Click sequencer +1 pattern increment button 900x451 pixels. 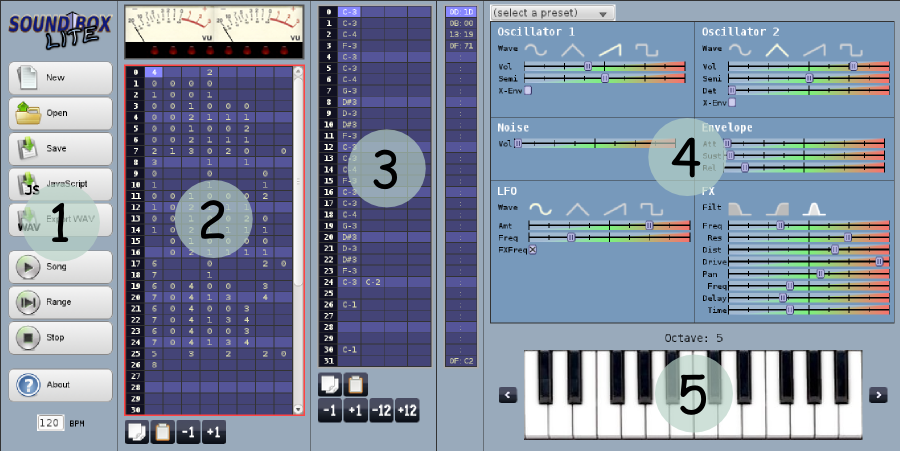214,432
